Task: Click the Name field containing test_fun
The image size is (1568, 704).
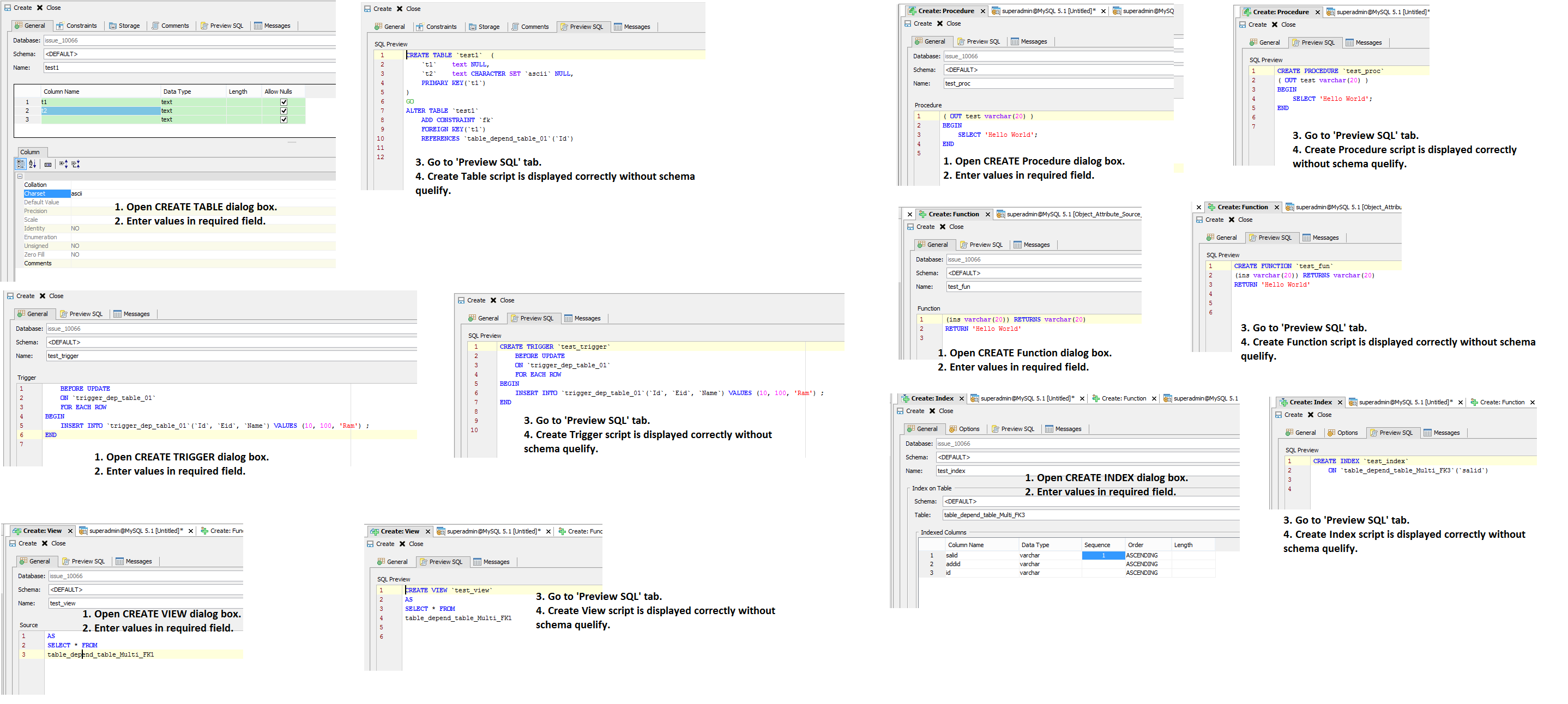Action: 1044,287
